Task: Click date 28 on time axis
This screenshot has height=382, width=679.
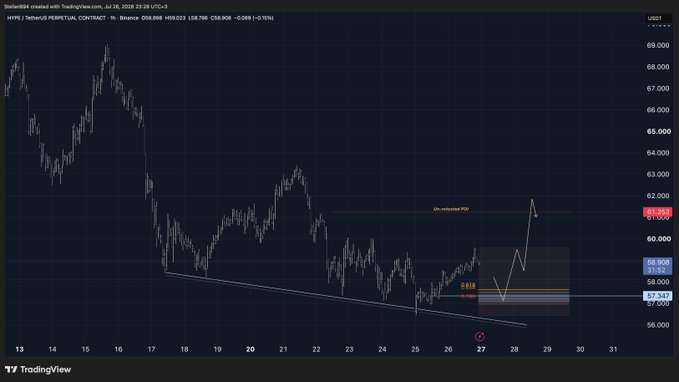Action: (x=514, y=349)
